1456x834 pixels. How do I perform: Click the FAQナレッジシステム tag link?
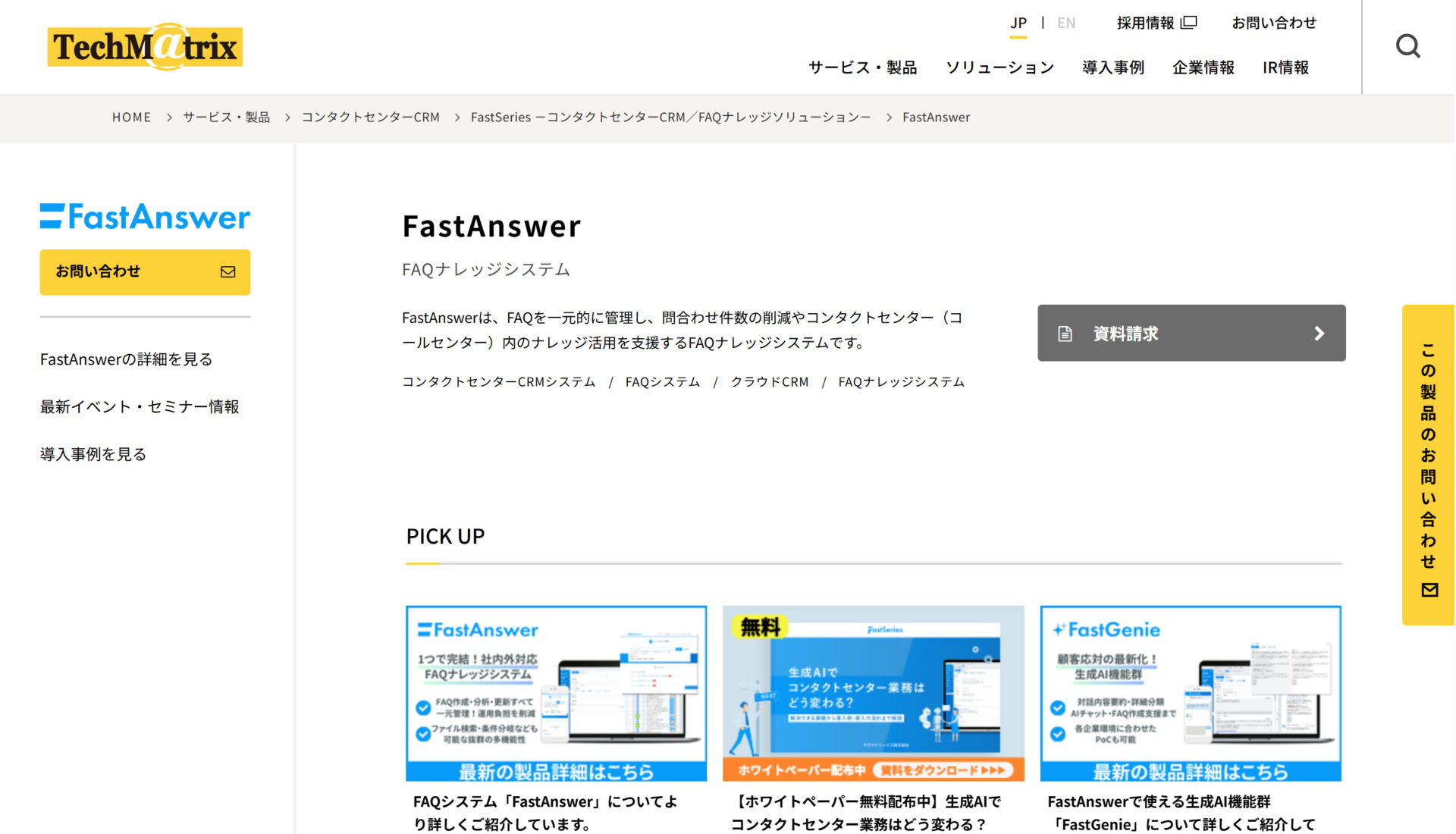(x=901, y=382)
